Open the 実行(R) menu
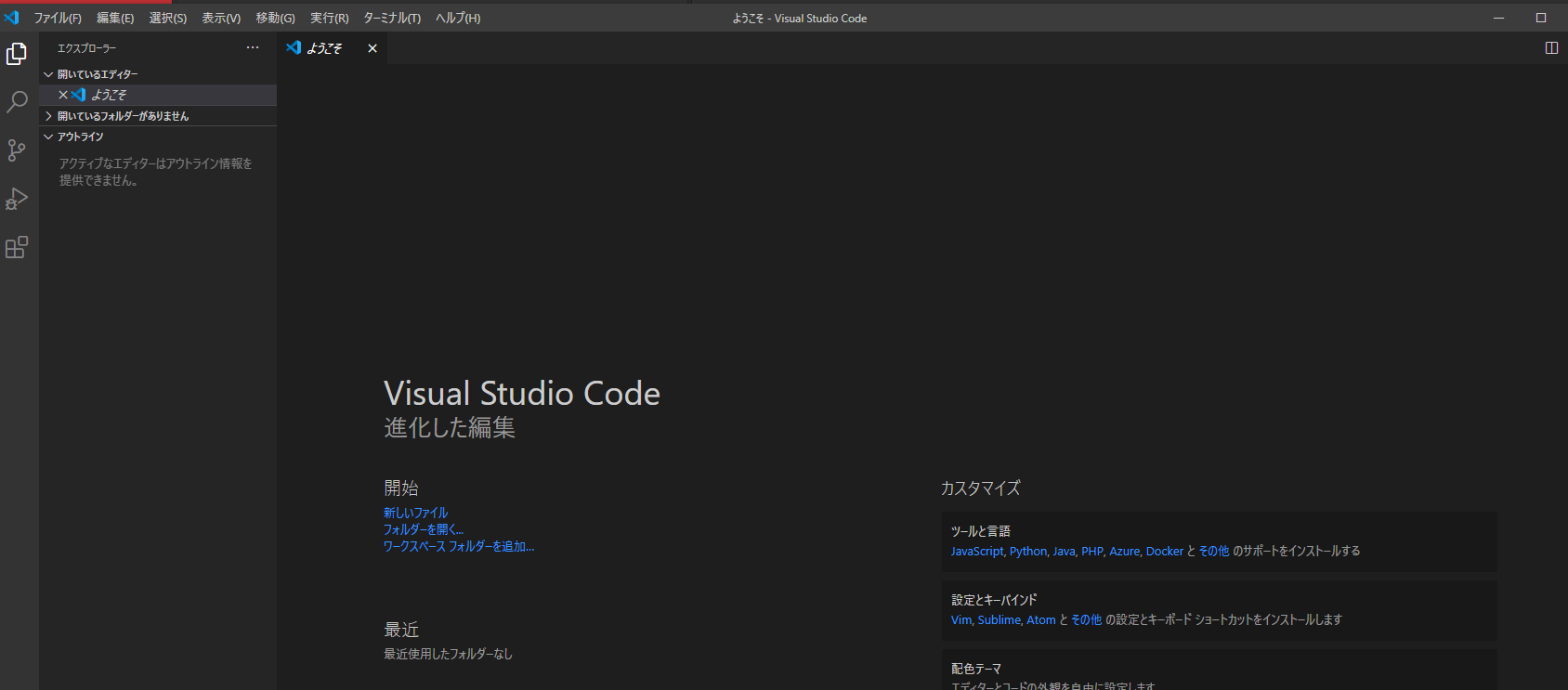Screen dimensions: 1568x690 click(x=329, y=19)
